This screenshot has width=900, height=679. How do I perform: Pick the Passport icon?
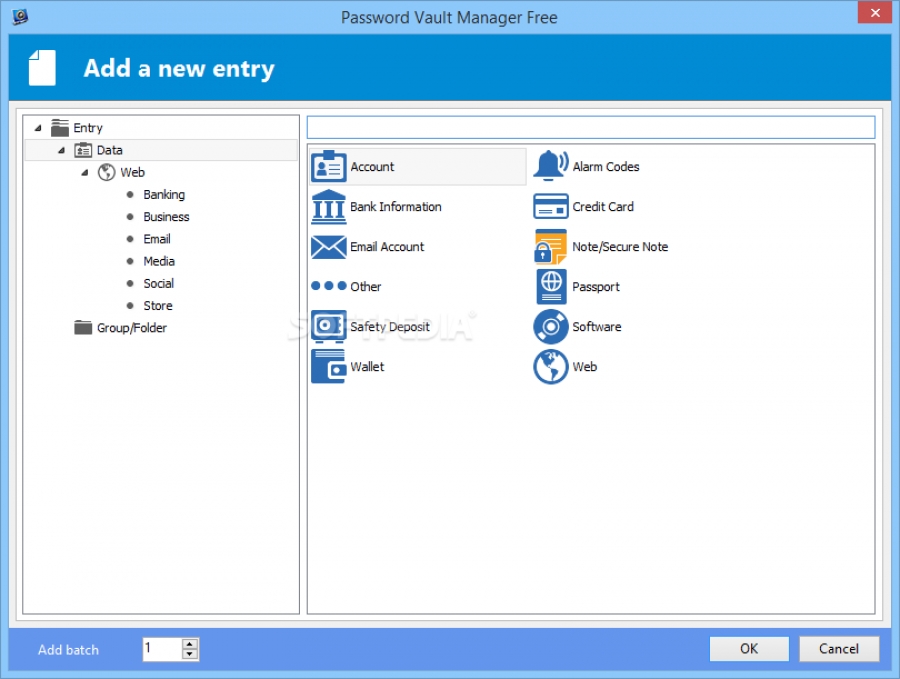(551, 286)
